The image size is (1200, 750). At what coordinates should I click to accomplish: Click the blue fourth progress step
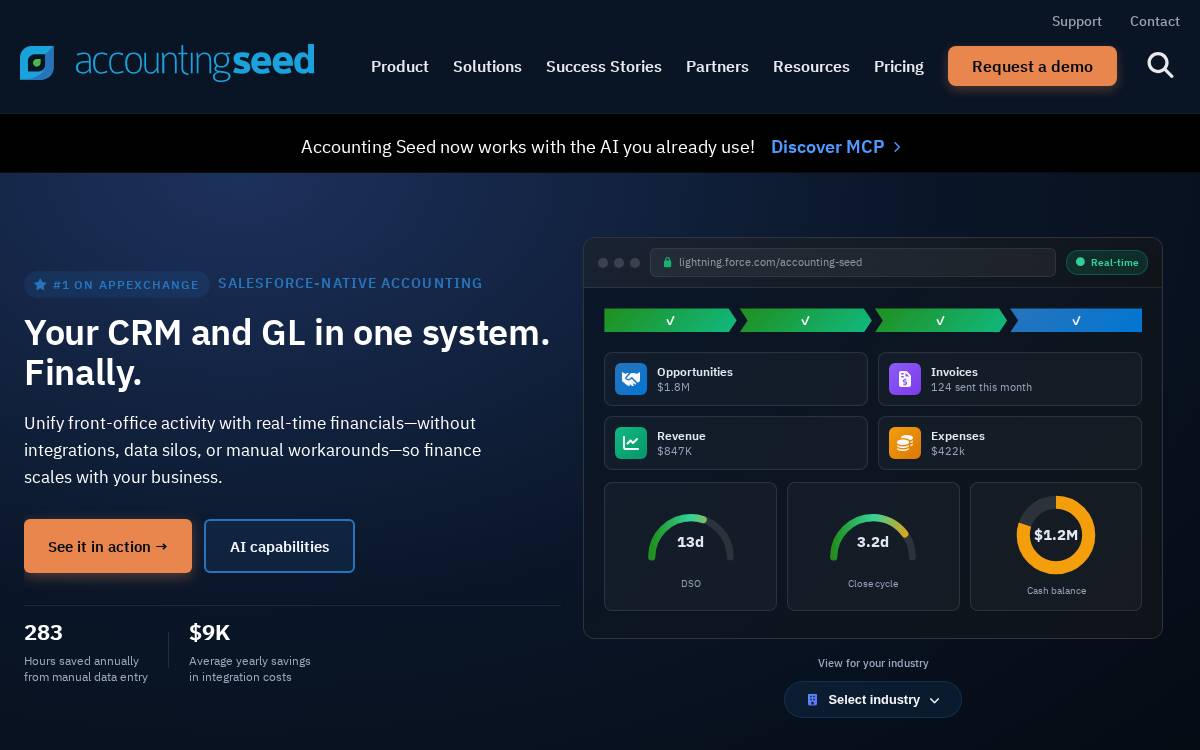(1076, 320)
